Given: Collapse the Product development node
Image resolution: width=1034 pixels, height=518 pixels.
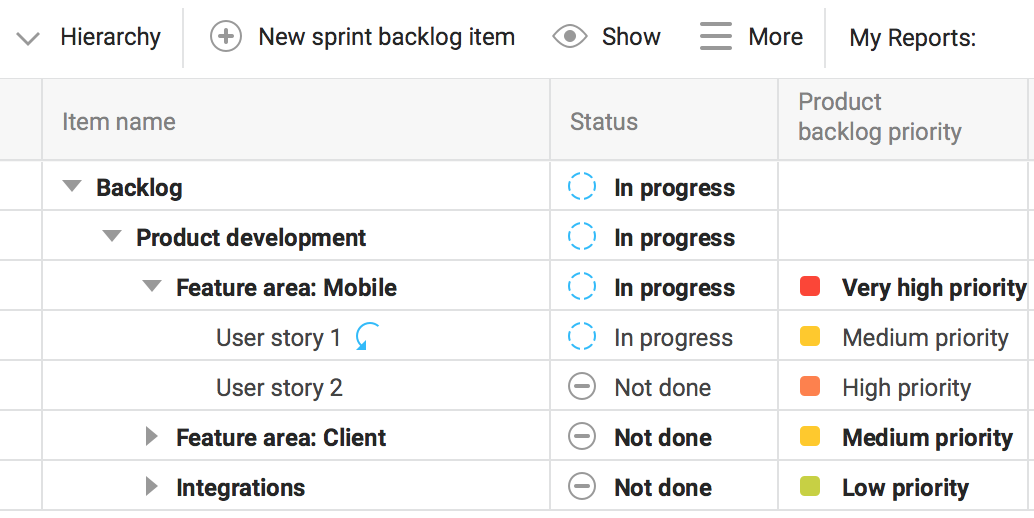Looking at the screenshot, I should point(112,237).
